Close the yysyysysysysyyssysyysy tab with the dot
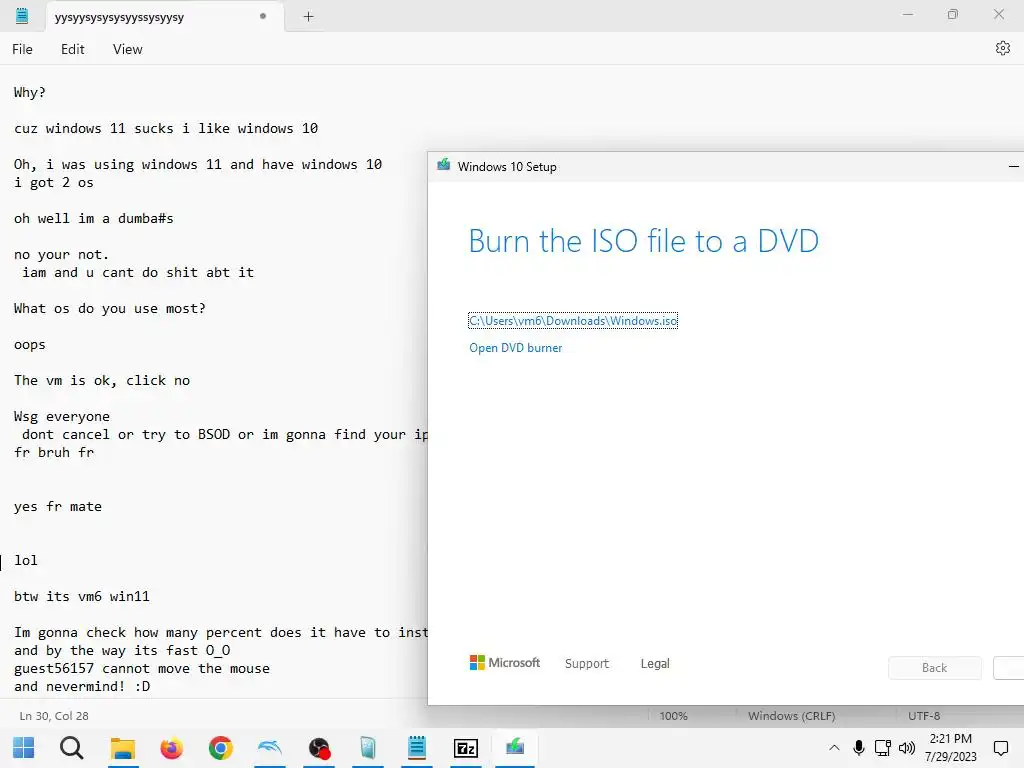This screenshot has height=768, width=1024. [x=263, y=16]
